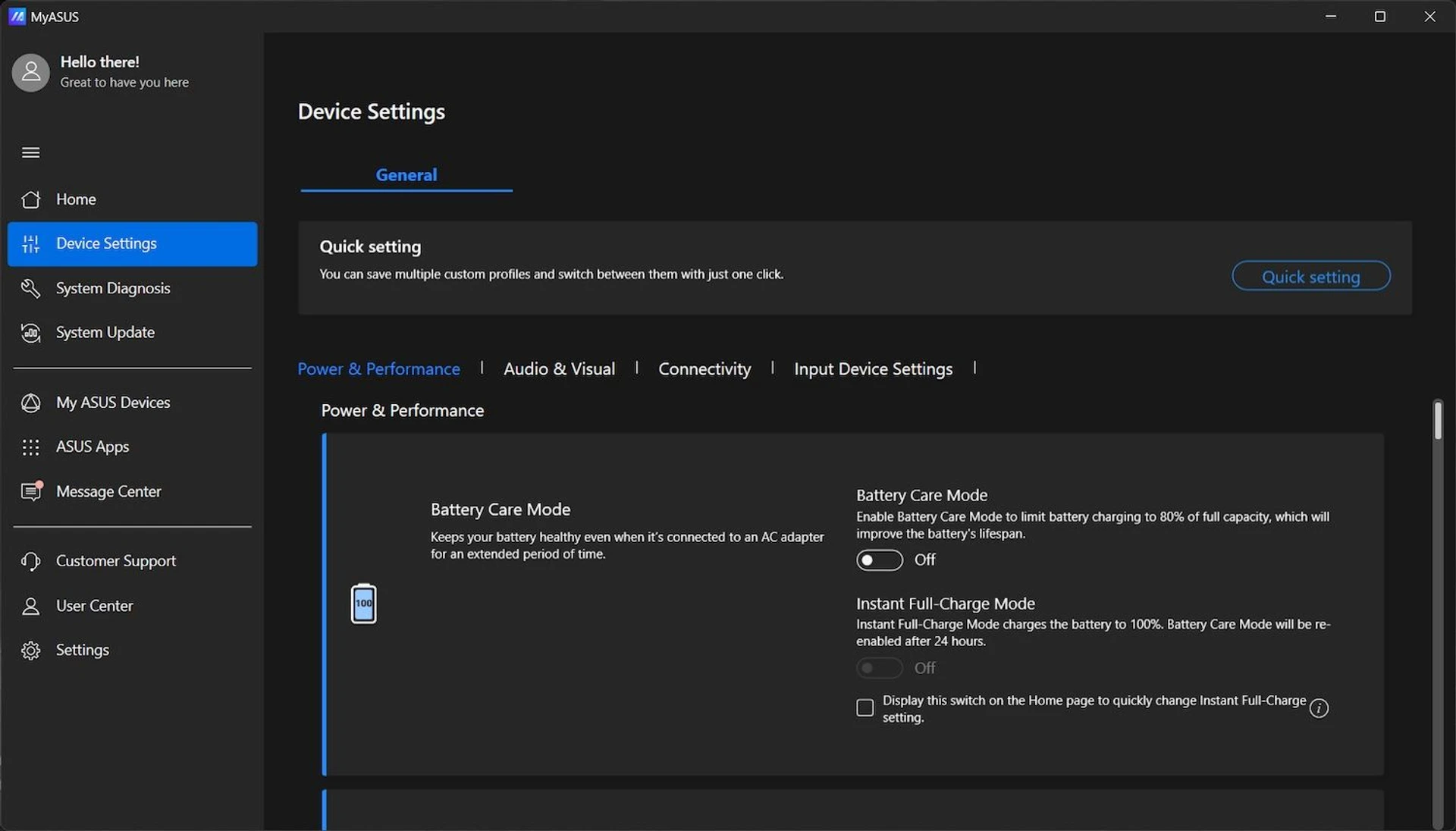Open ASUS Apps page

[x=132, y=447]
